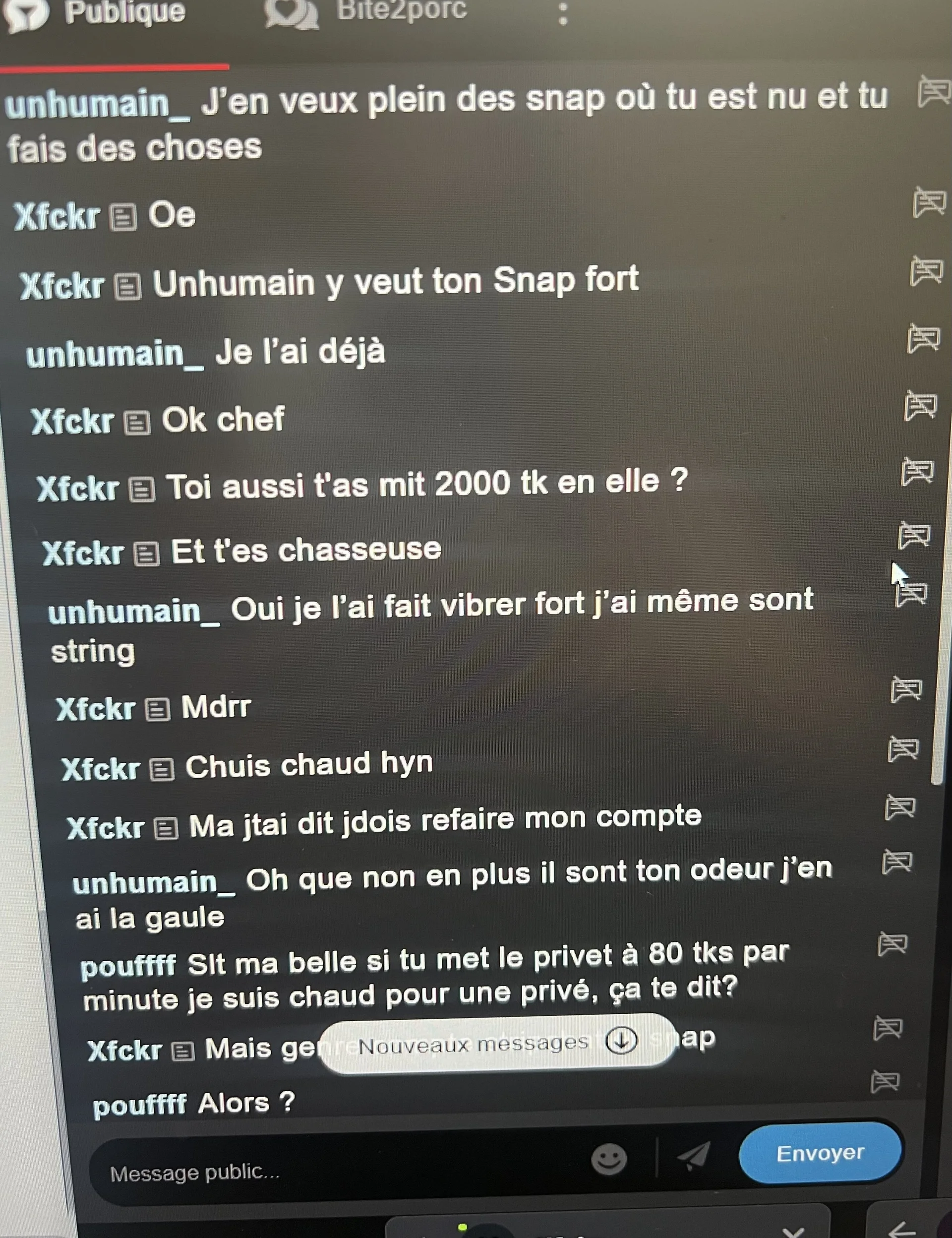Report the 'Toi aussi t'as mit 2000 tk' message

click(917, 472)
